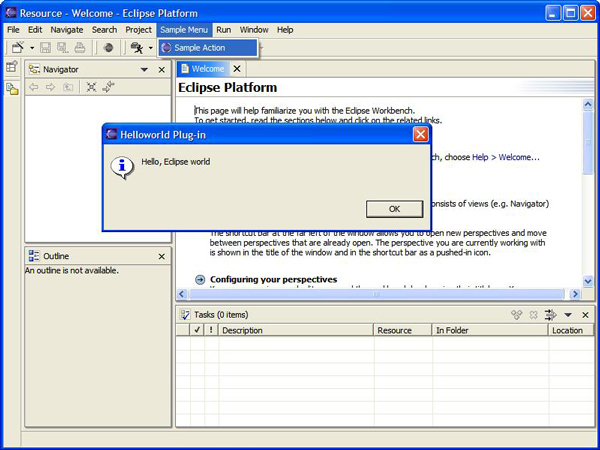Viewport: 600px width, 450px height.
Task: Click the Print toolbar icon
Action: 80,47
